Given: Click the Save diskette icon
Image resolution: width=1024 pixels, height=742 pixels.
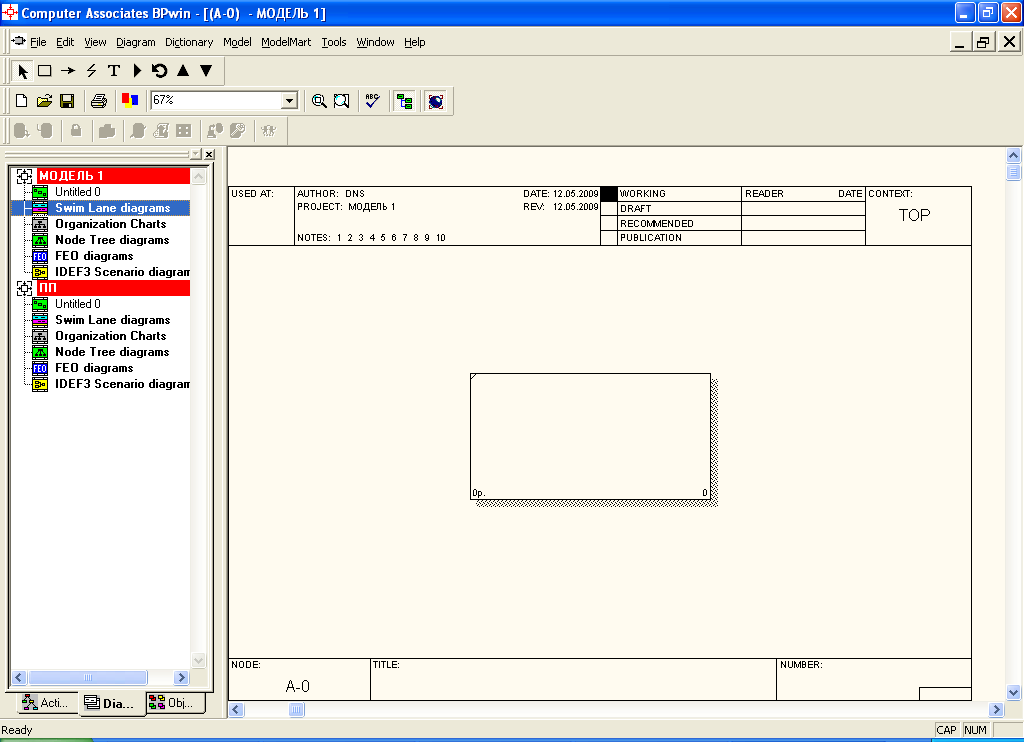Looking at the screenshot, I should tap(67, 101).
